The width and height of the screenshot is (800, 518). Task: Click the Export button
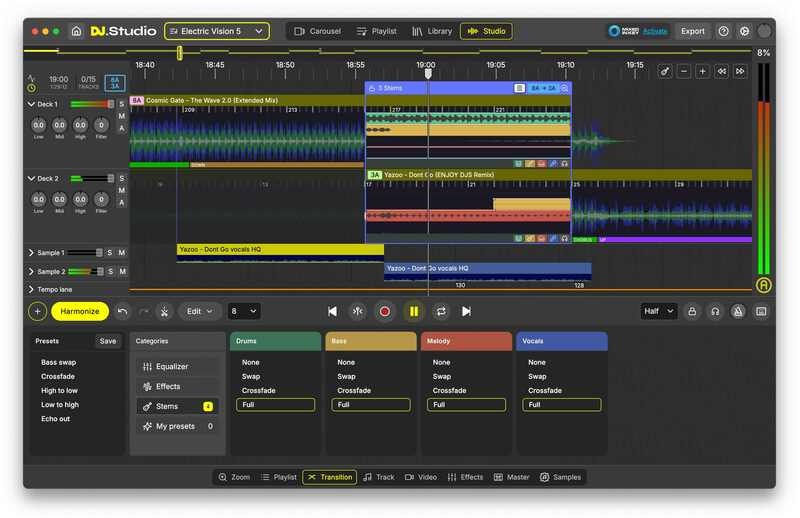point(693,31)
